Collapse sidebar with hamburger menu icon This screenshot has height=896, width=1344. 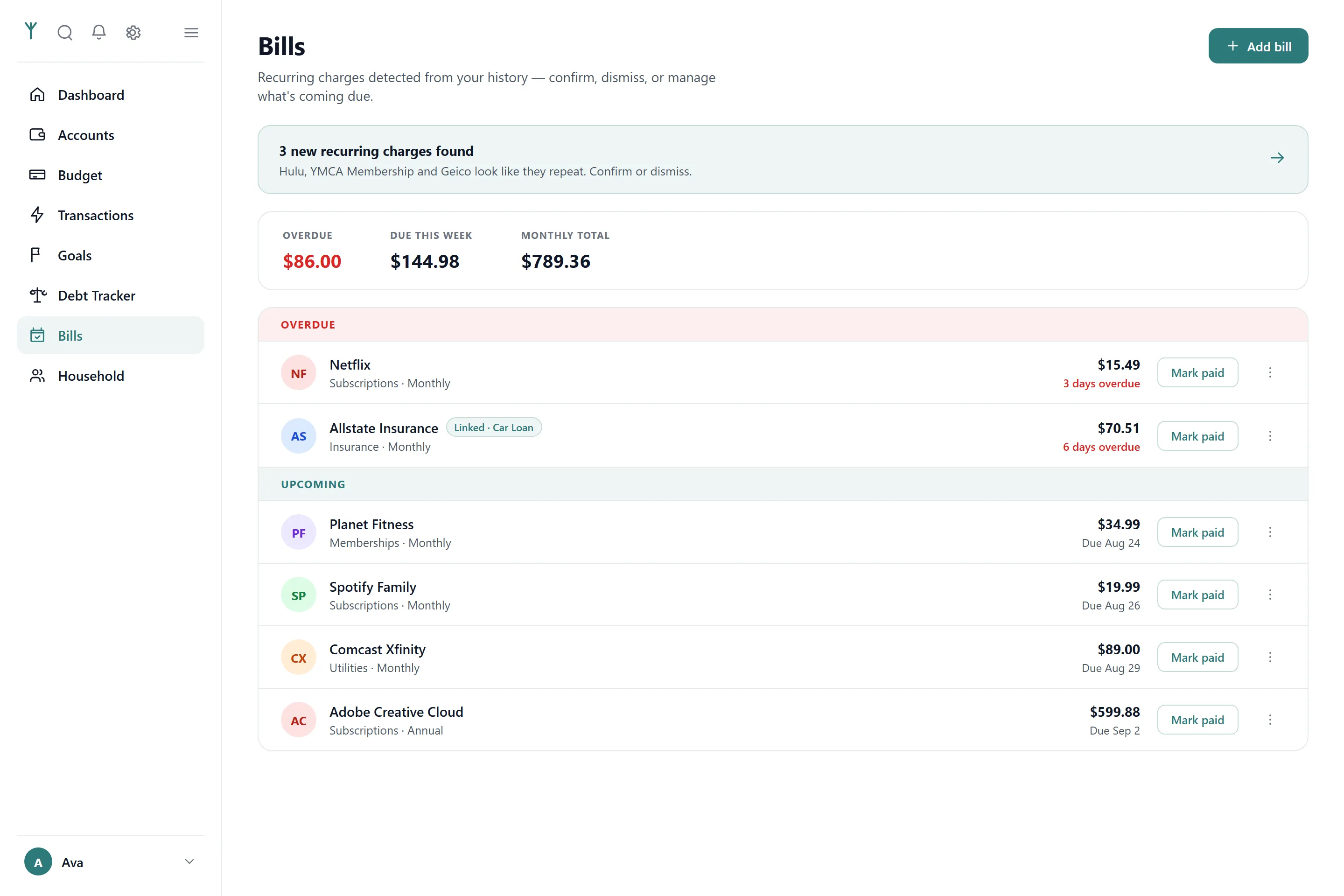(x=191, y=33)
